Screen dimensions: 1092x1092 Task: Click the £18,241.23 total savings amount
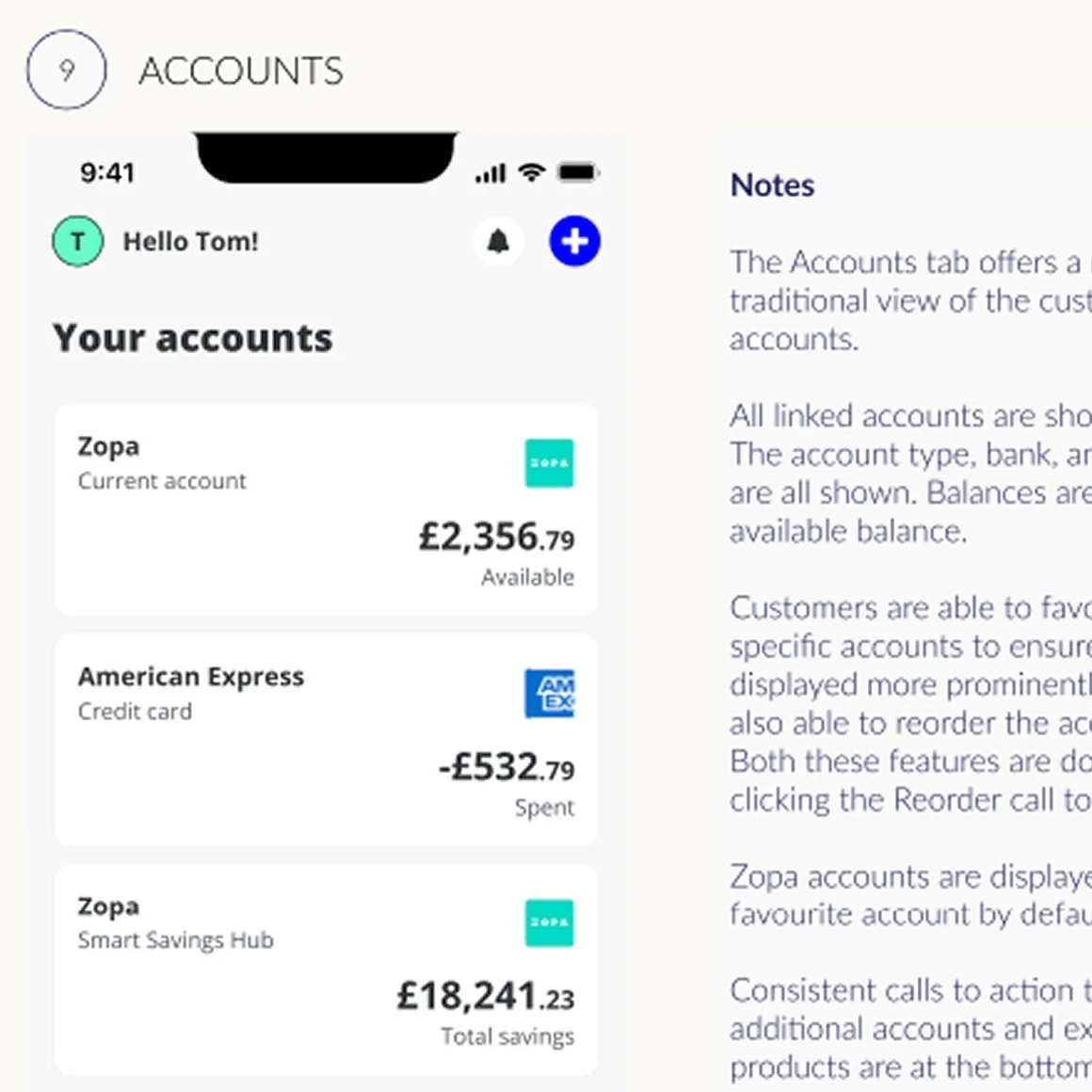coord(486,996)
